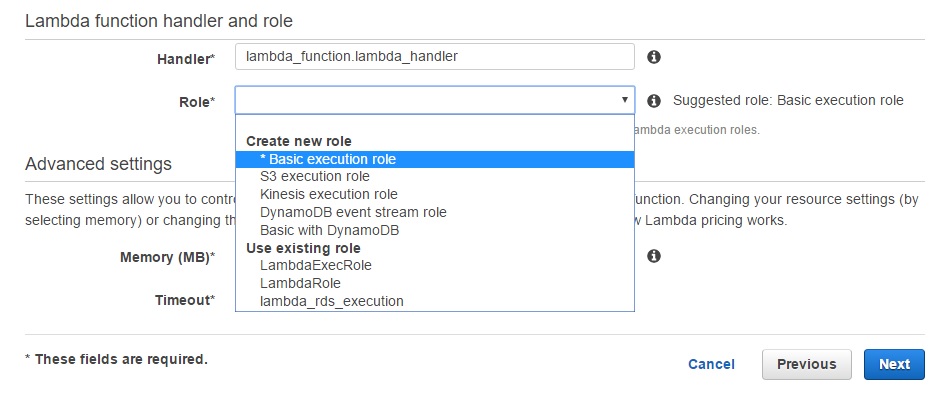This screenshot has height=396, width=936.
Task: Click inside the Role combo box field
Action: coord(435,100)
